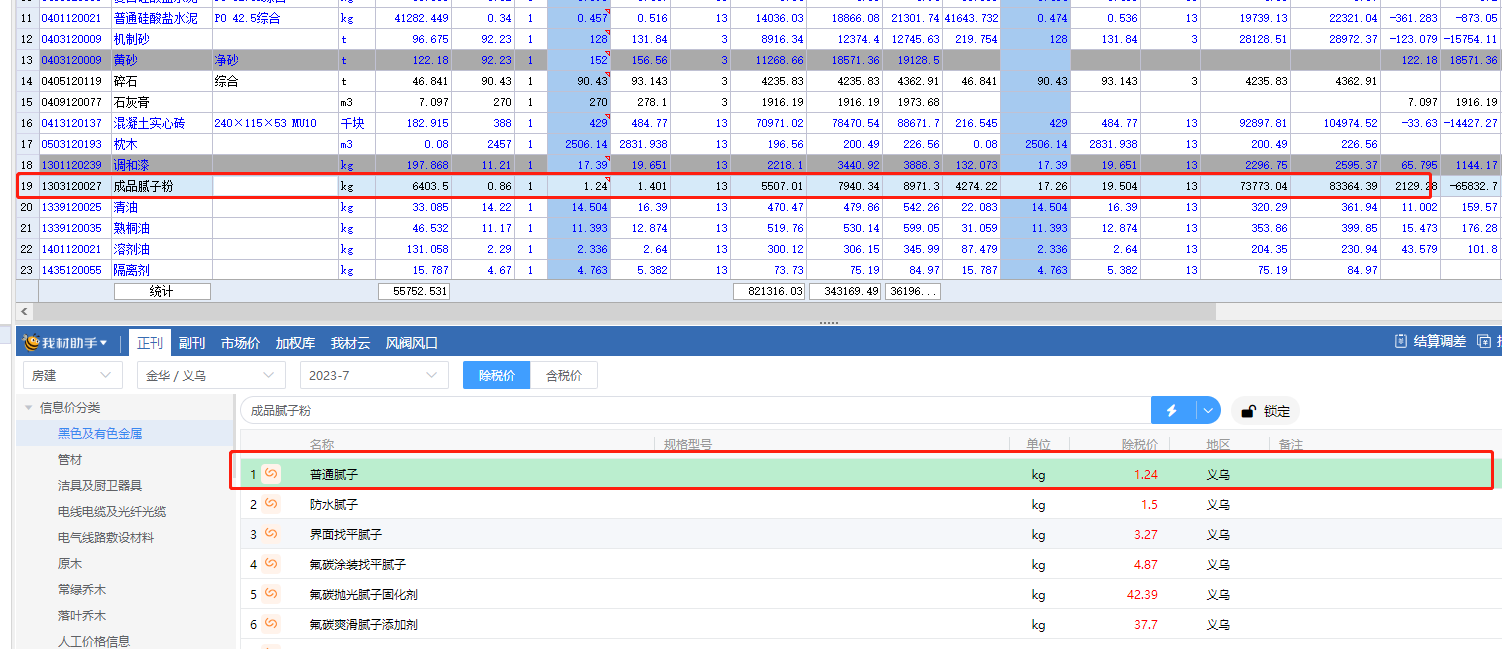1502x649 pixels.
Task: Click link icon beside 防水腻子
Action: pos(271,504)
